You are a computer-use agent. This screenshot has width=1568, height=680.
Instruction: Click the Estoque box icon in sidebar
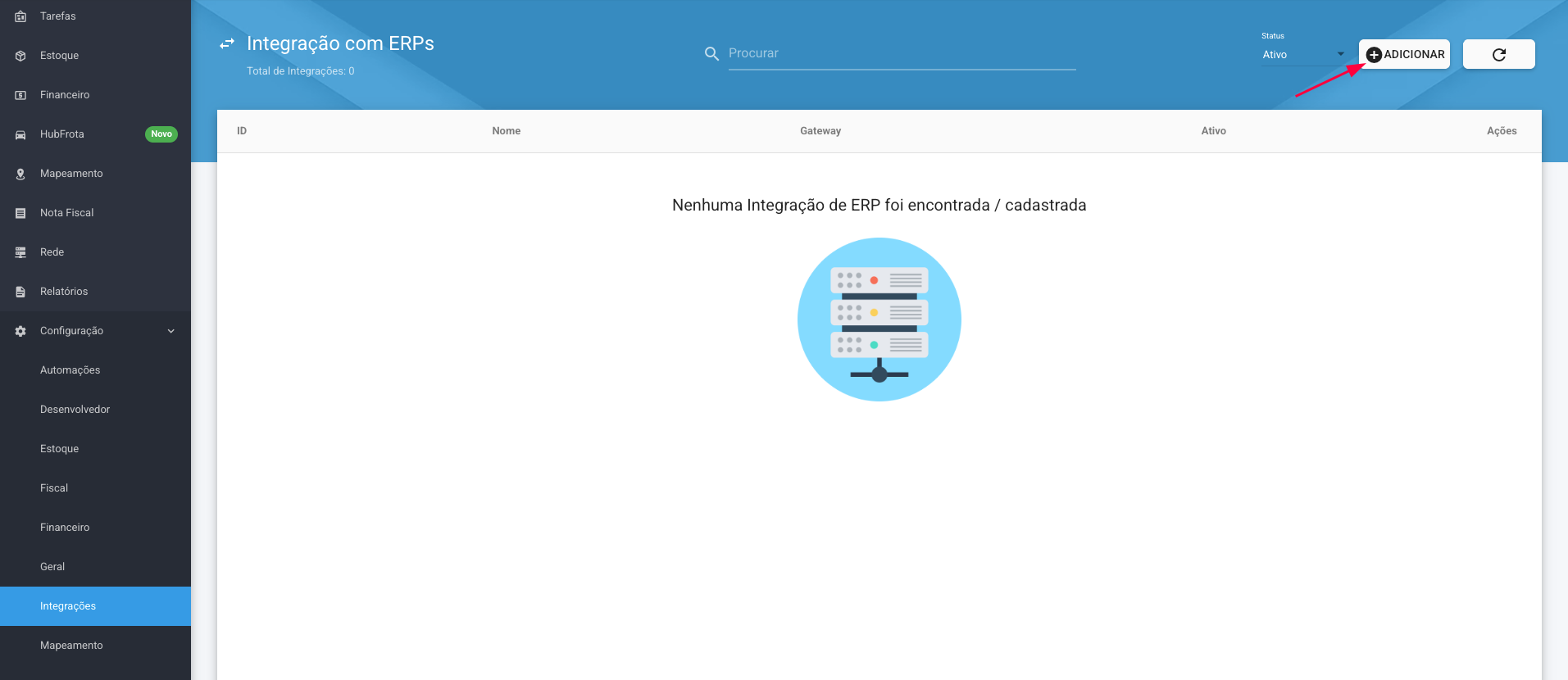click(x=20, y=56)
